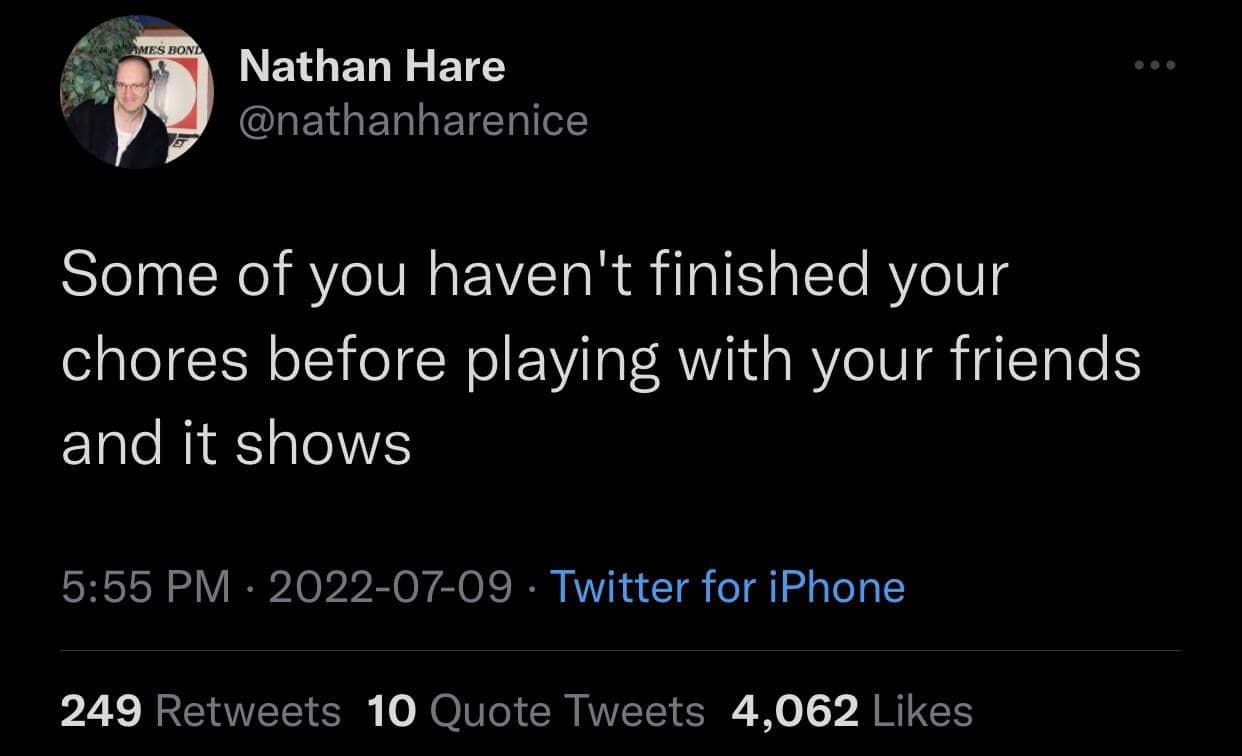Screen dimensions: 1242x756
Task: Click the 4,062 like count number
Action: tap(795, 711)
